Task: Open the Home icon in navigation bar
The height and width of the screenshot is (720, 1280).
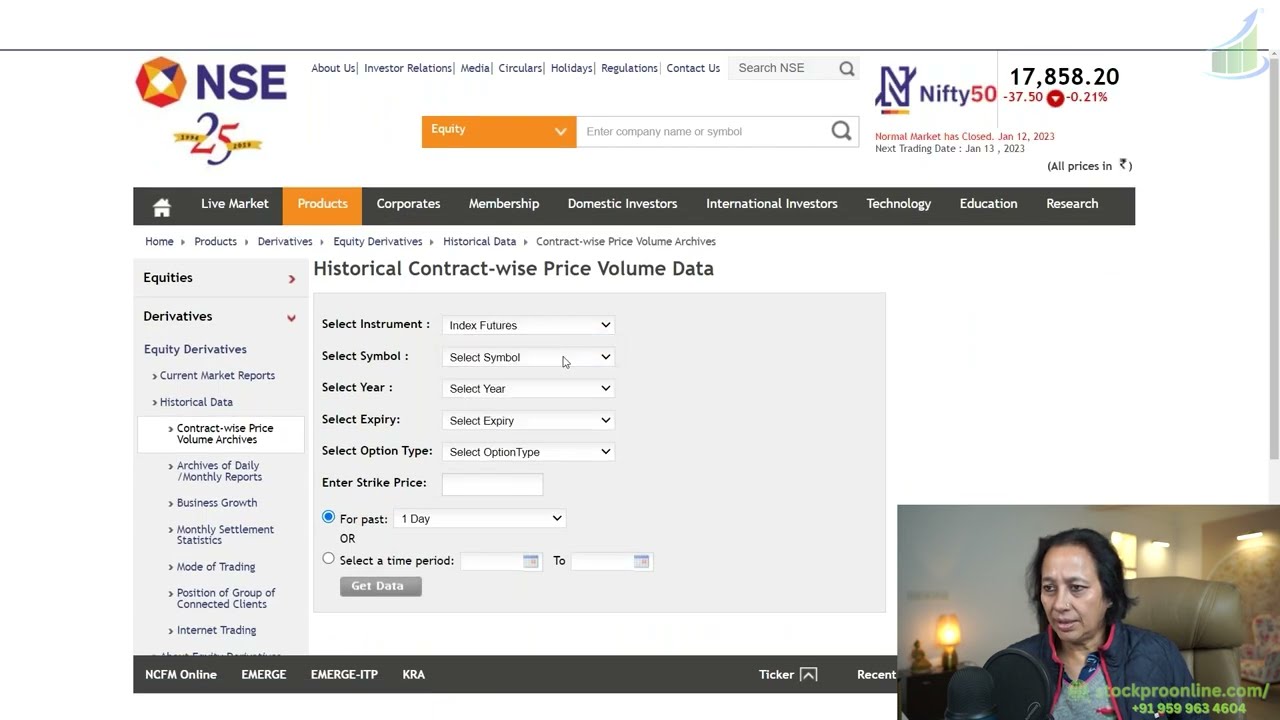Action: click(162, 206)
